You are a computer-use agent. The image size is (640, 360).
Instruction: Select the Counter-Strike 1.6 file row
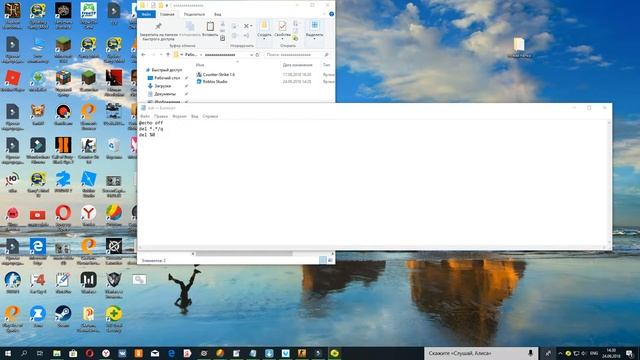264,75
